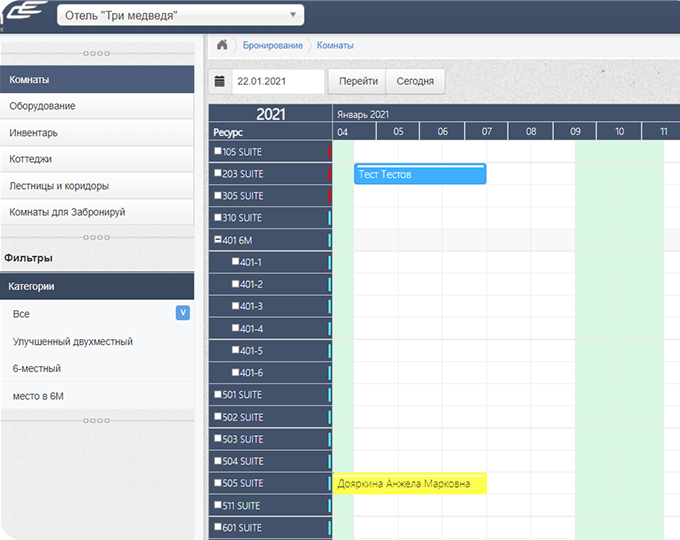Click the company logo in header
Viewport: 680px width, 540px height.
[26, 11]
